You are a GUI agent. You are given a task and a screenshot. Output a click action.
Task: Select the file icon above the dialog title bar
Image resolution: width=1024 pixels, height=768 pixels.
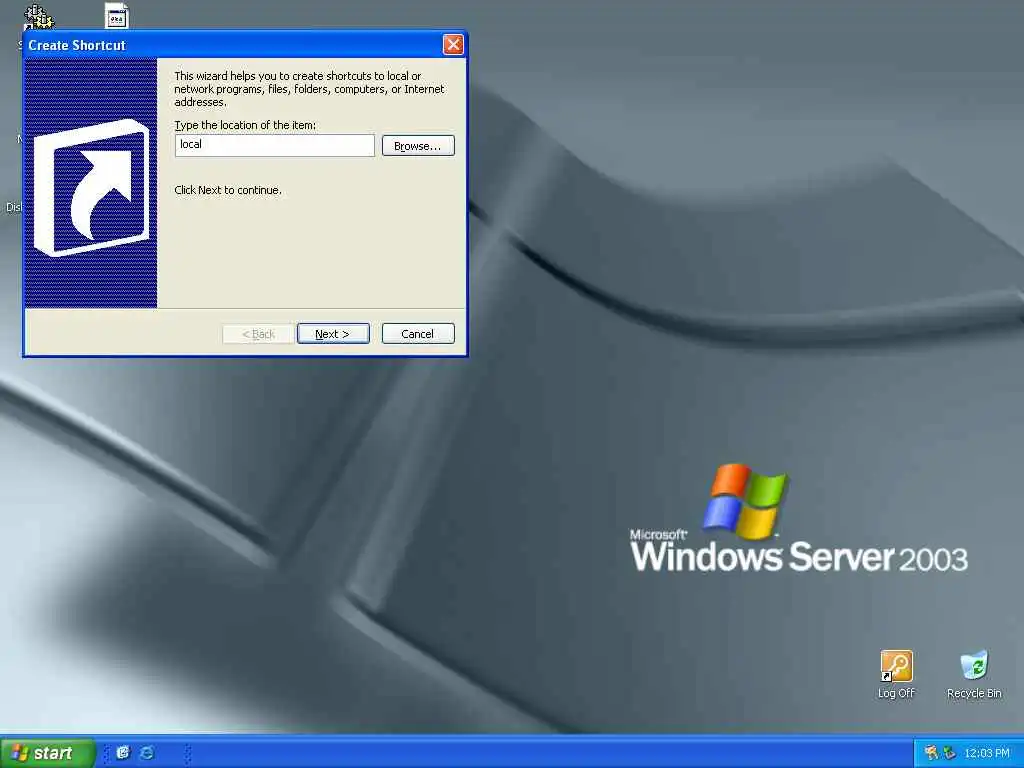click(x=117, y=15)
